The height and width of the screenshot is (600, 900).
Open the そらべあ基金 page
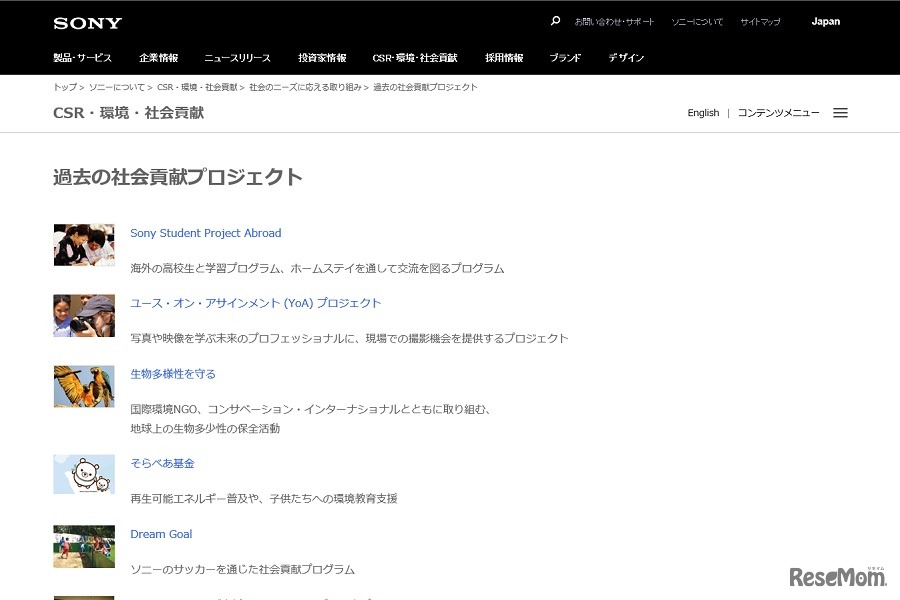coord(162,463)
